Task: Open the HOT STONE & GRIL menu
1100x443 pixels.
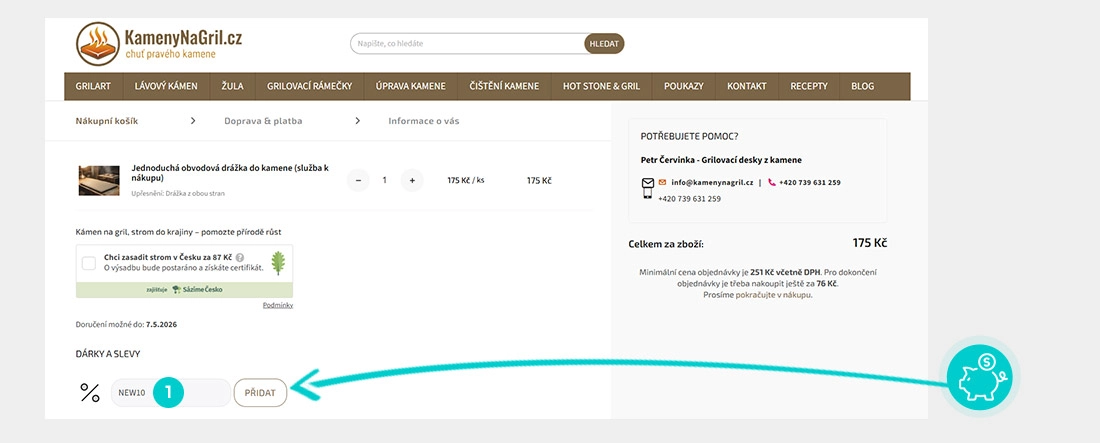Action: pyautogui.click(x=601, y=86)
